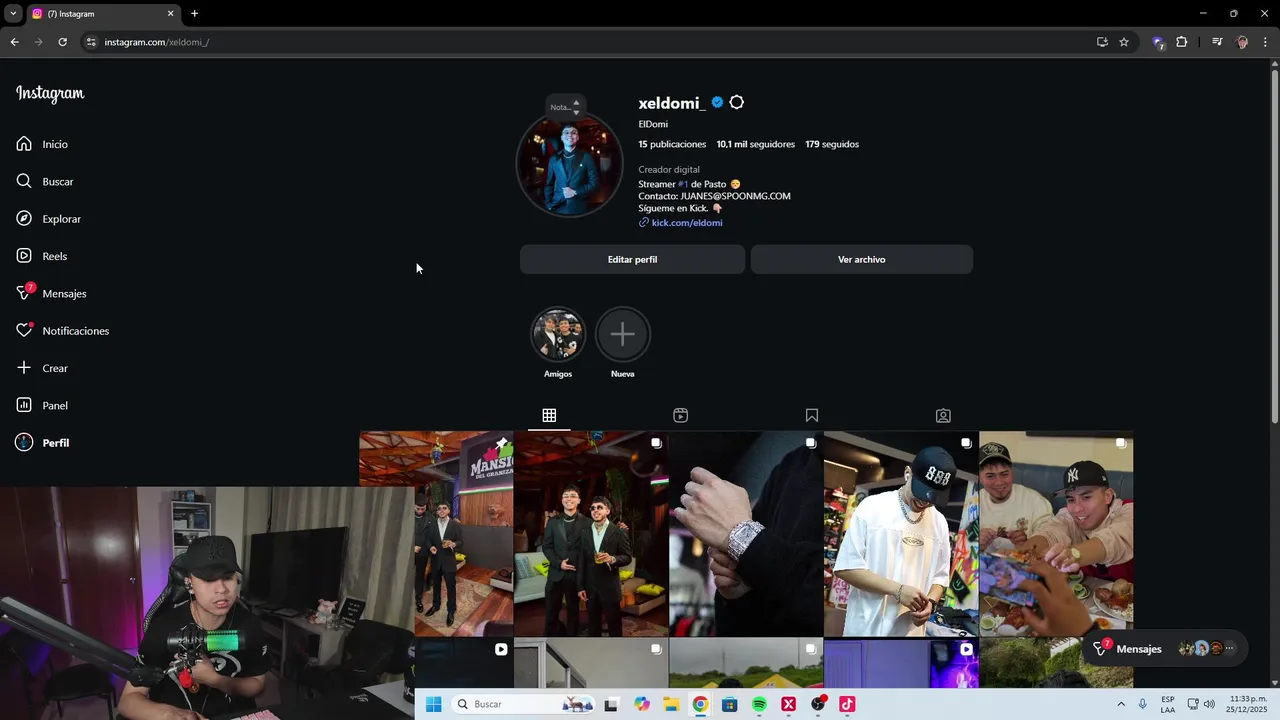Click the Instagram logo

[50, 94]
